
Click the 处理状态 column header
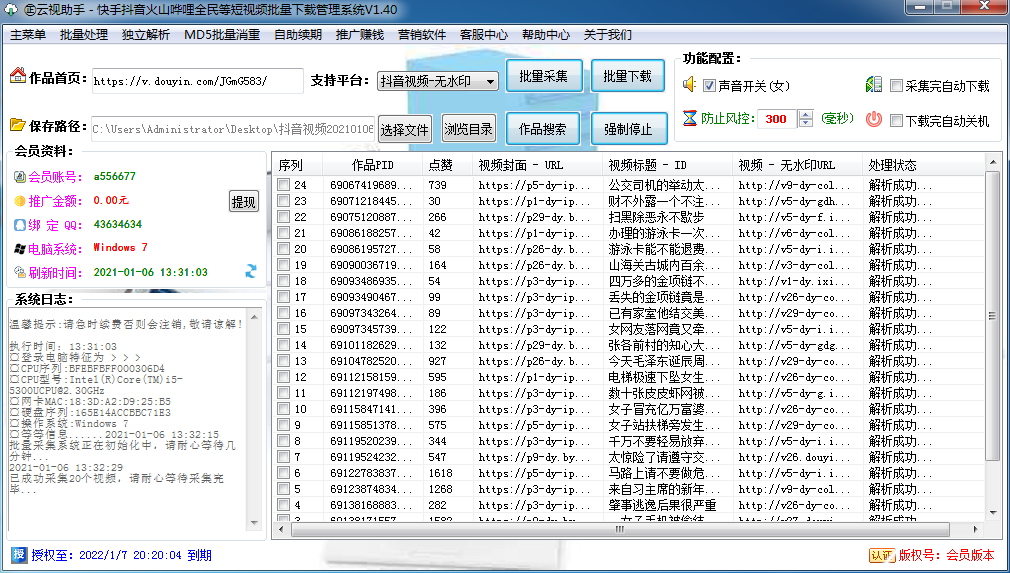pos(922,165)
